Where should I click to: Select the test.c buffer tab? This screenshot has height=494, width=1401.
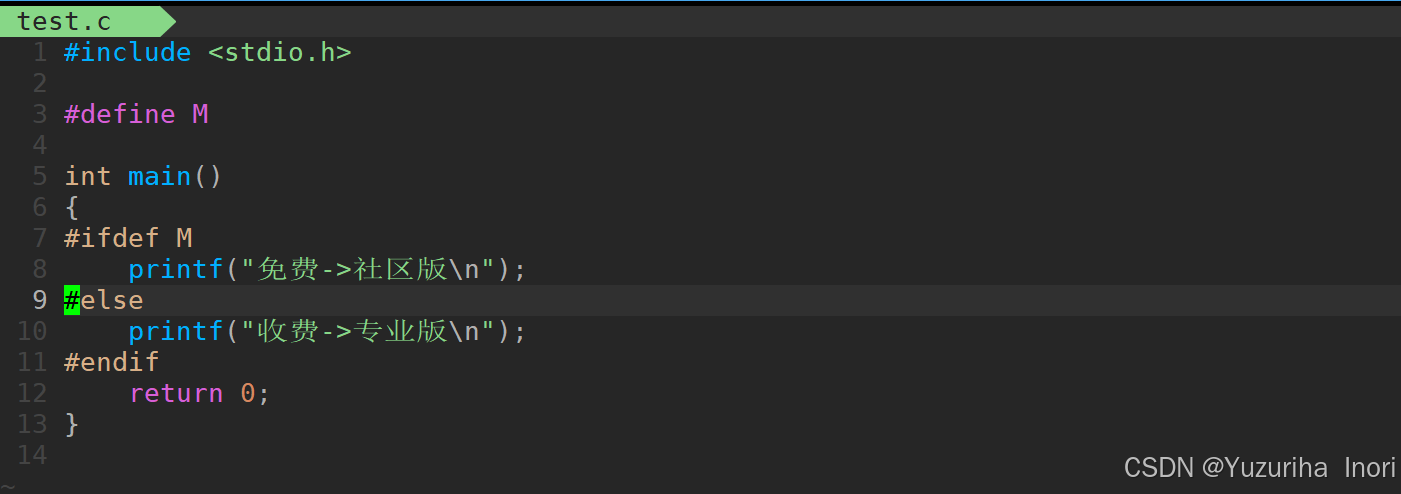coord(65,21)
